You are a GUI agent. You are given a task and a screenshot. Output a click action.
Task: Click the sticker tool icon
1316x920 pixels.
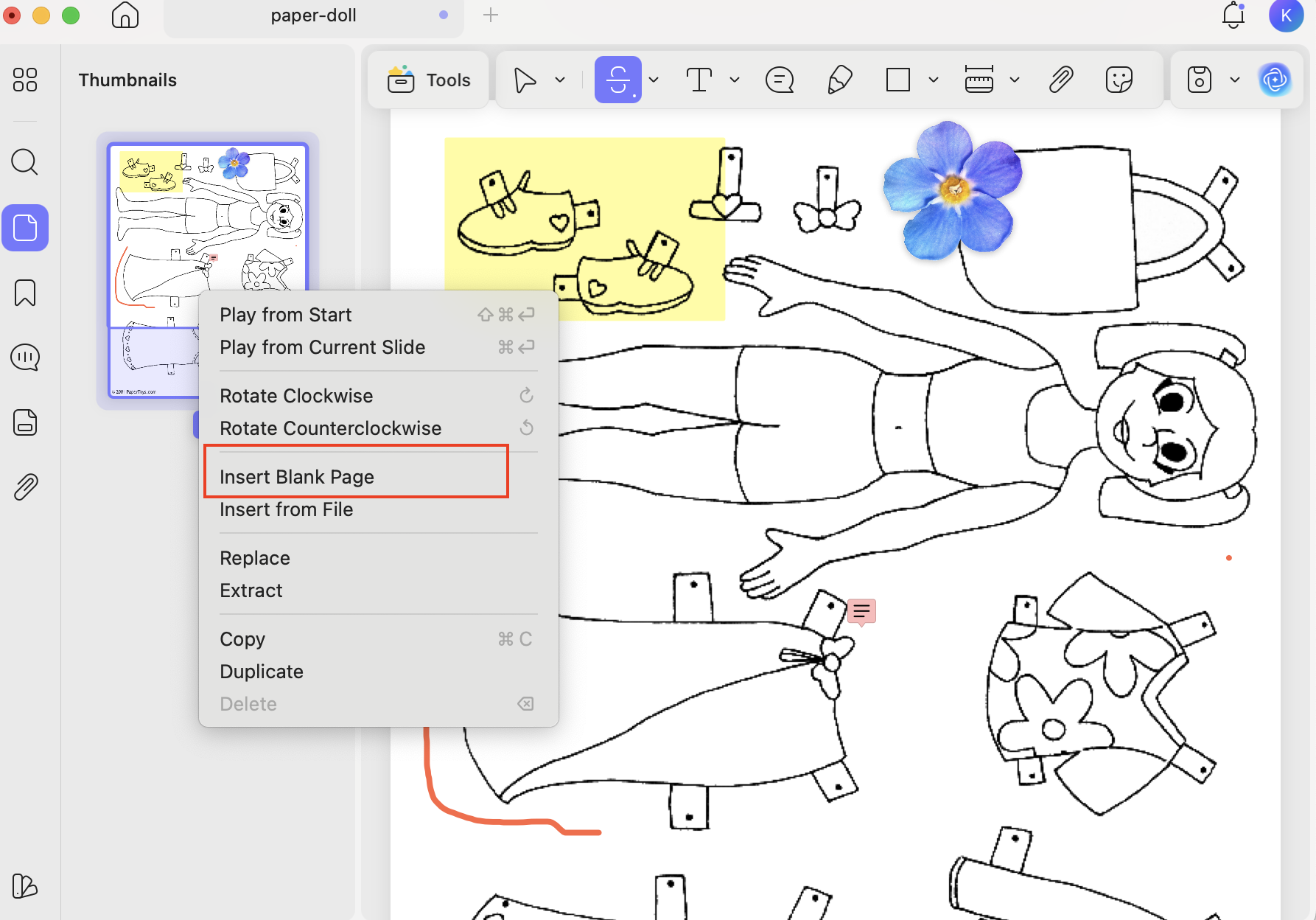1119,80
